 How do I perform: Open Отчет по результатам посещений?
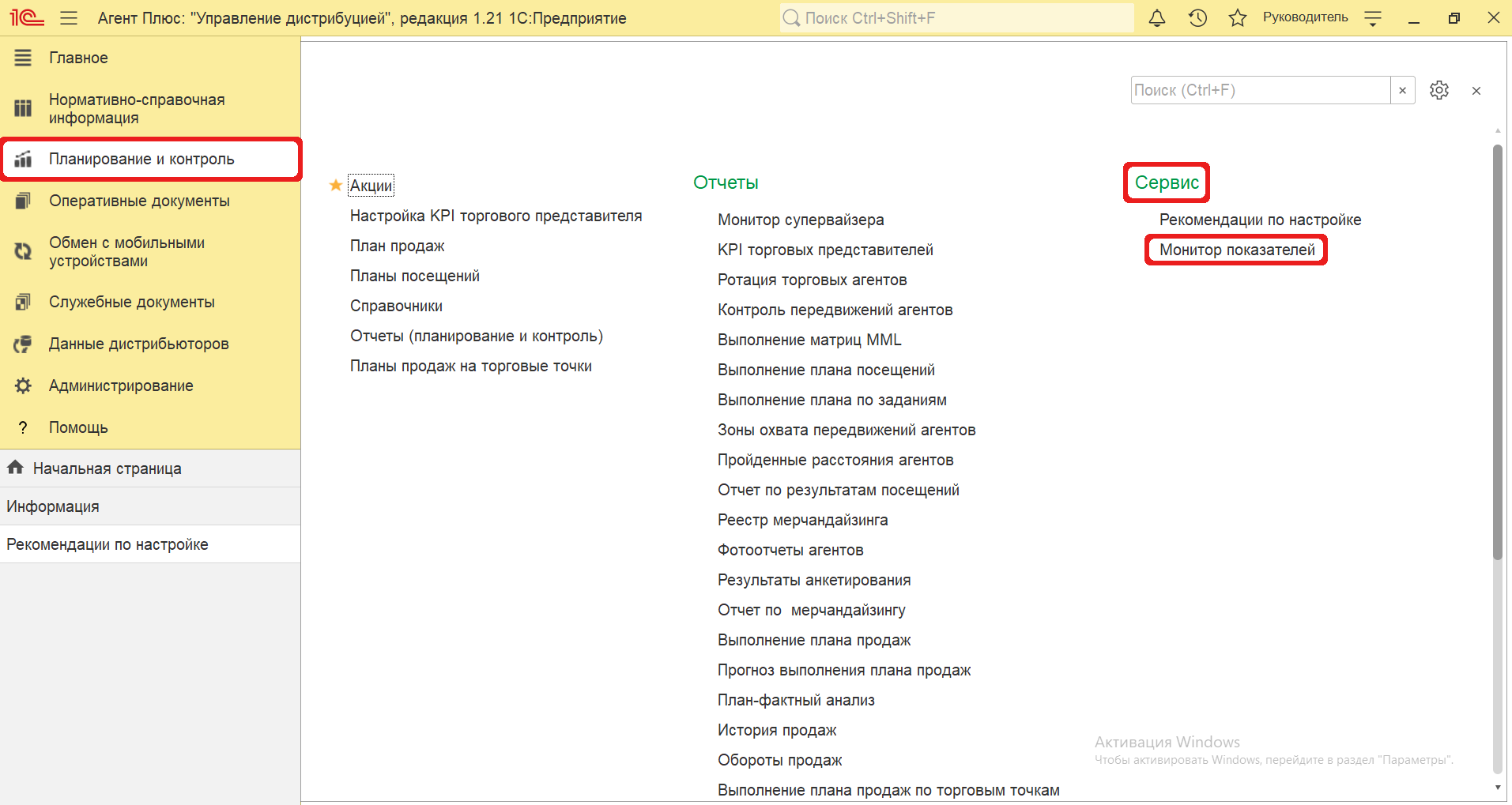click(839, 490)
